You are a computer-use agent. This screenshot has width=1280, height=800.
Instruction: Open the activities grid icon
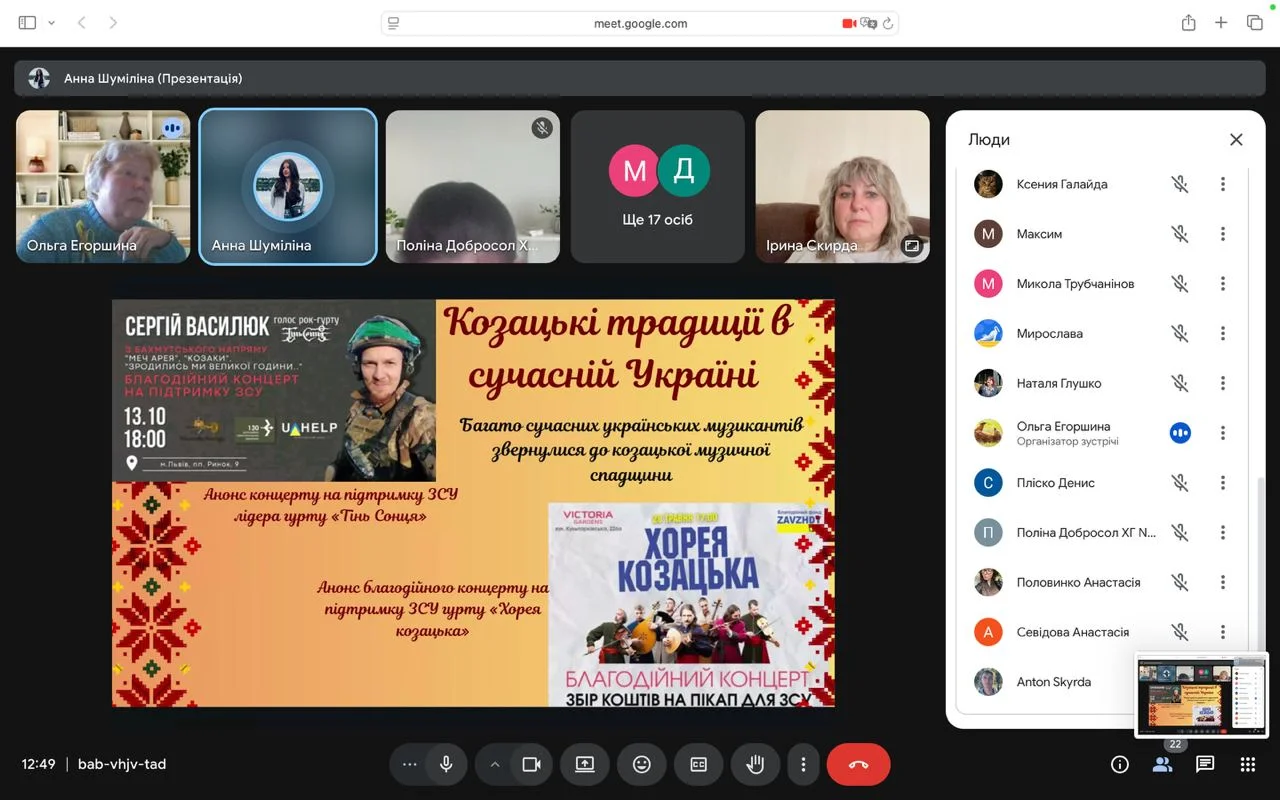click(x=1247, y=764)
